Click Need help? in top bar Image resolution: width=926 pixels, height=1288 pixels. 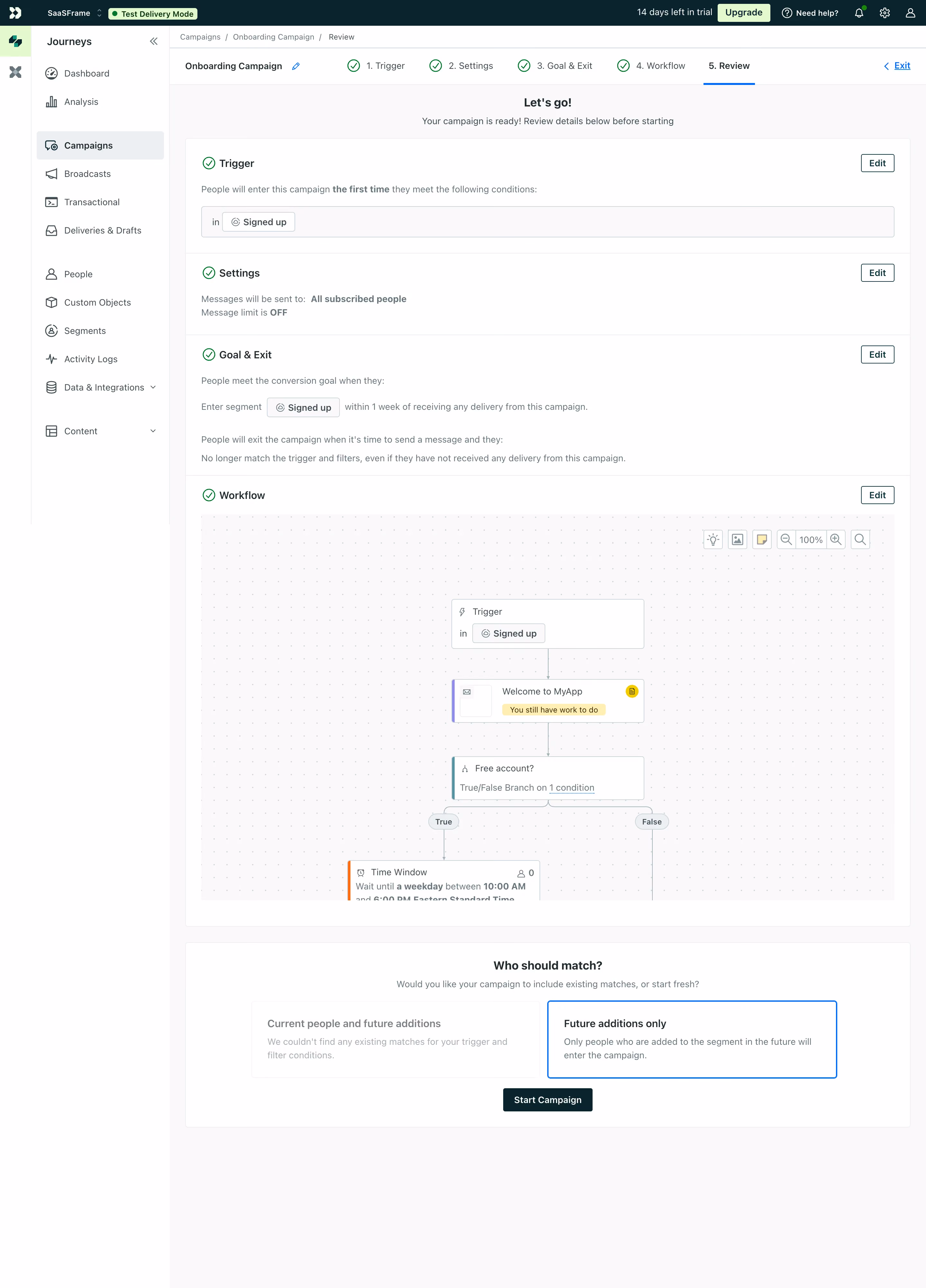point(810,13)
